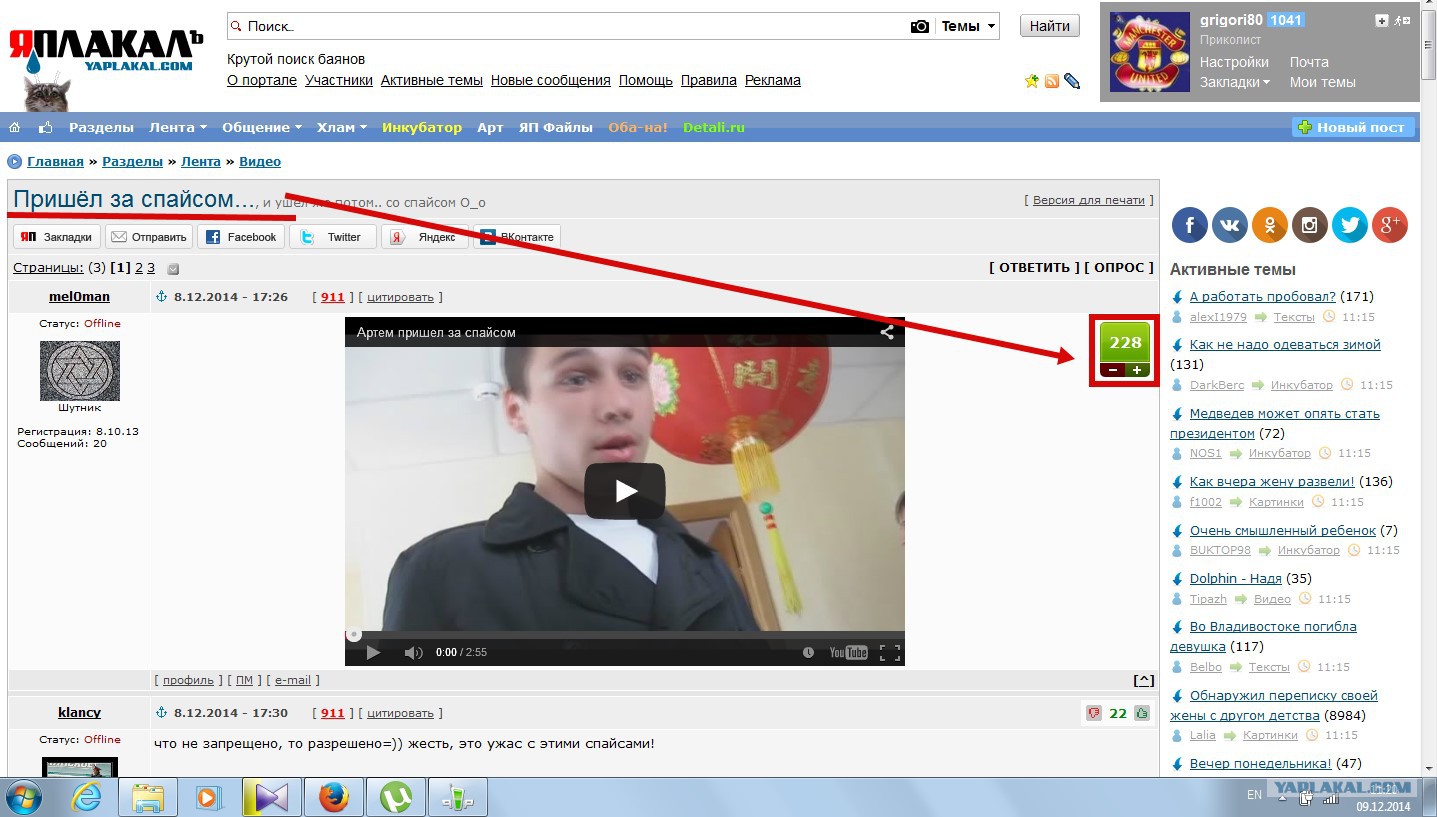The height and width of the screenshot is (817, 1437).
Task: Enter fullscreen on the video player
Action: [x=889, y=653]
